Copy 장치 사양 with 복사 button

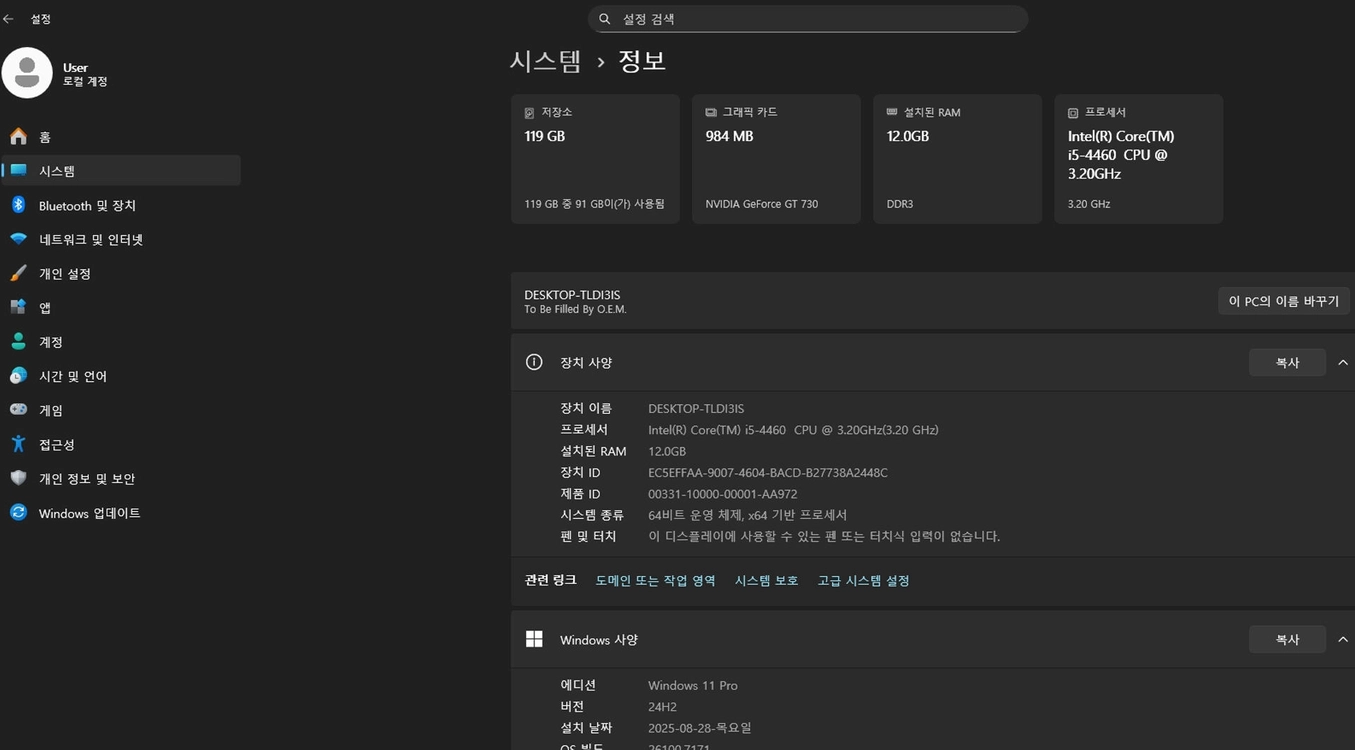(1287, 362)
